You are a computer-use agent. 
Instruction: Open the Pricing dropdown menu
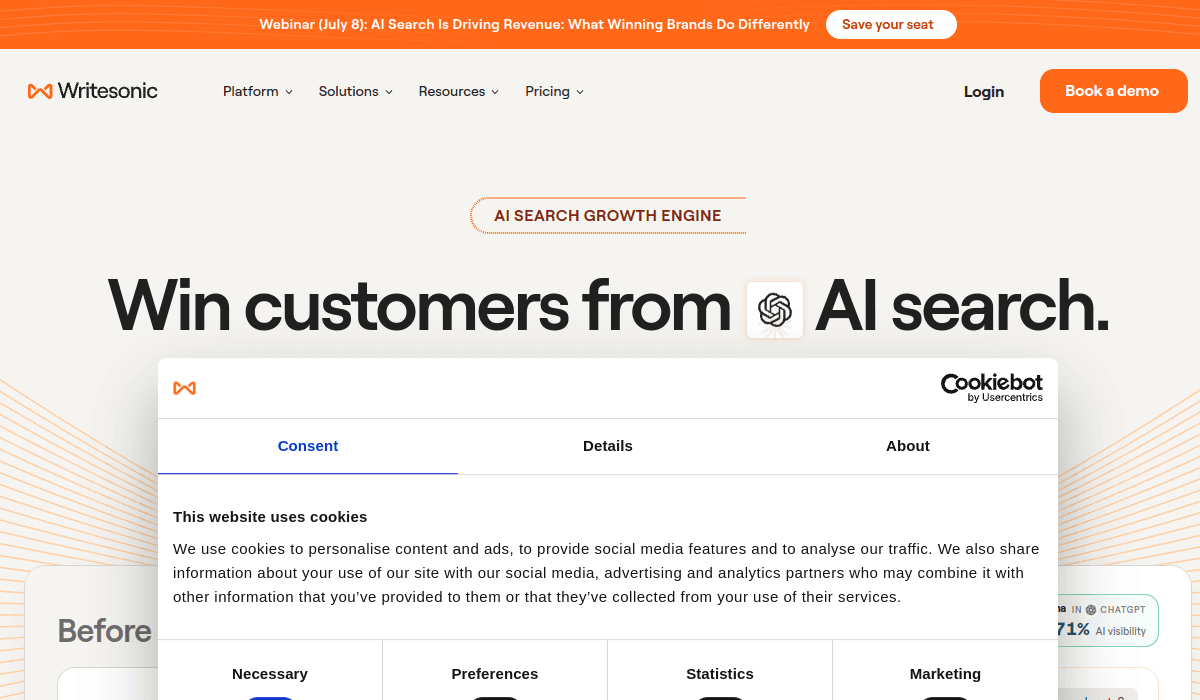(x=555, y=91)
